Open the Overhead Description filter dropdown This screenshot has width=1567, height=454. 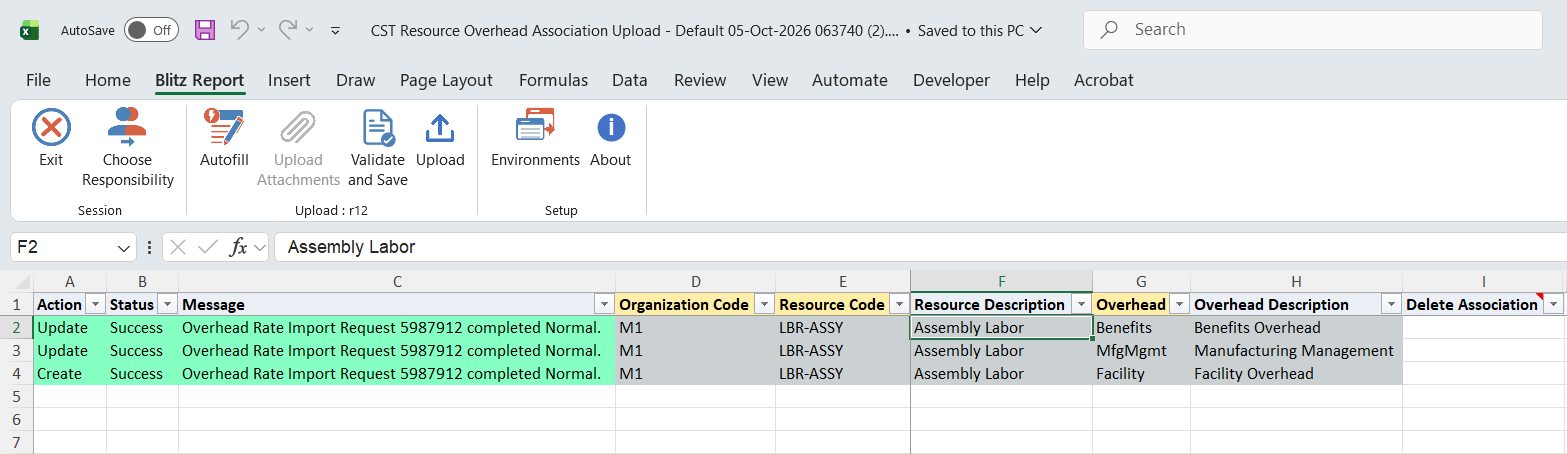coord(1390,304)
